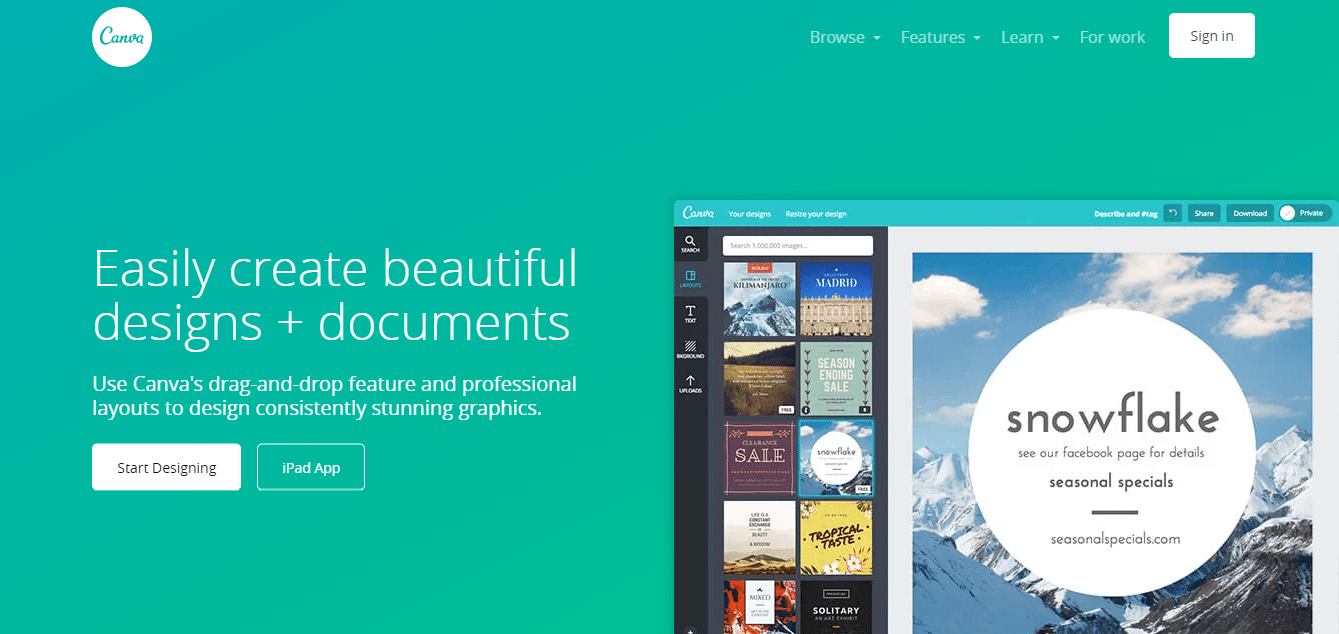Click seasonalspecials.com text on canvas
Viewport: 1339px width, 634px height.
(1115, 539)
